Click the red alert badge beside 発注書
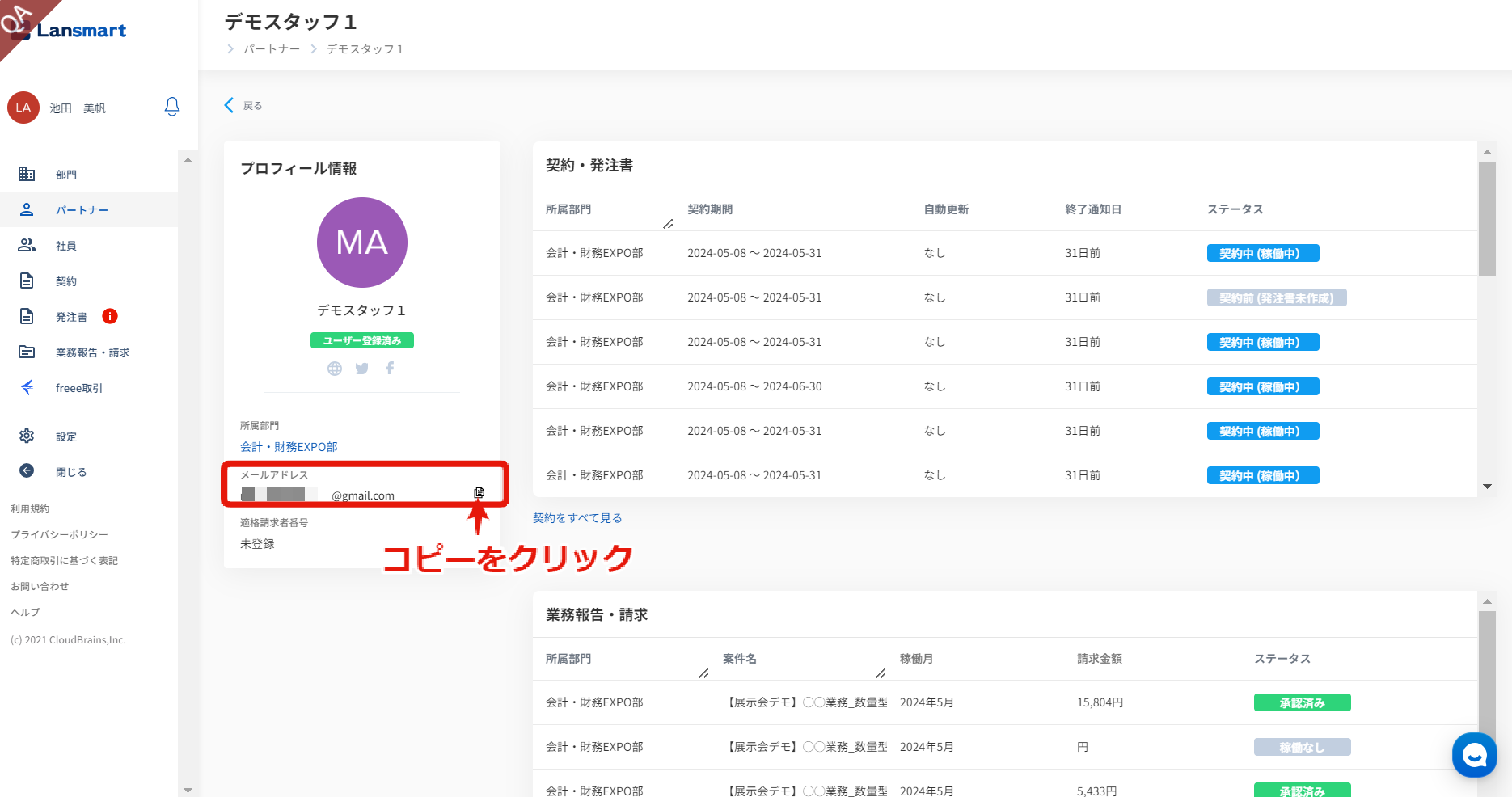 [x=110, y=316]
